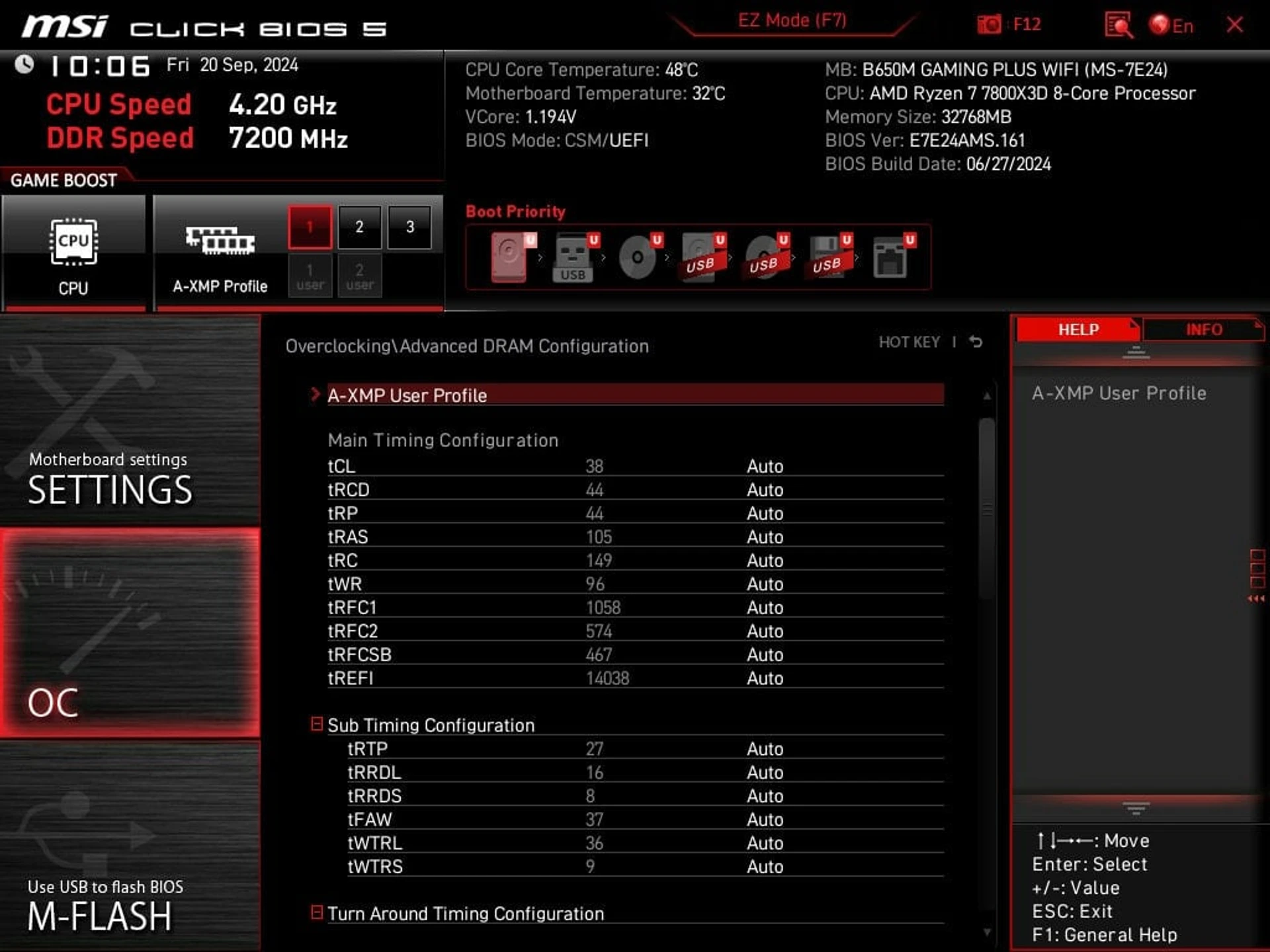Screen dimensions: 1270x952
Task: Select the tFAW Auto value field
Action: click(x=765, y=820)
